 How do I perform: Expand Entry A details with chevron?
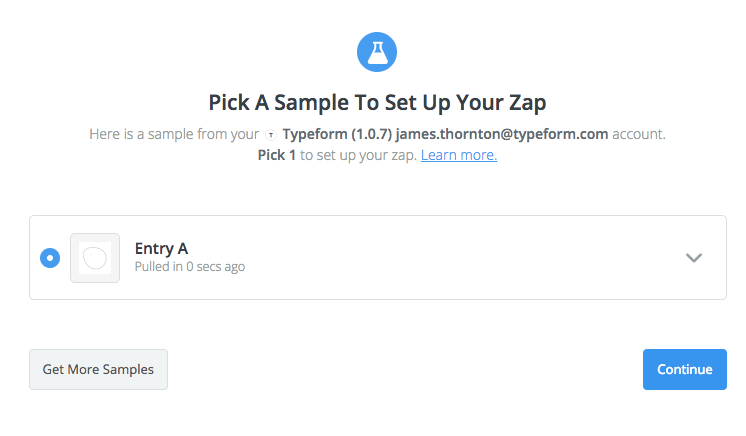click(x=694, y=258)
